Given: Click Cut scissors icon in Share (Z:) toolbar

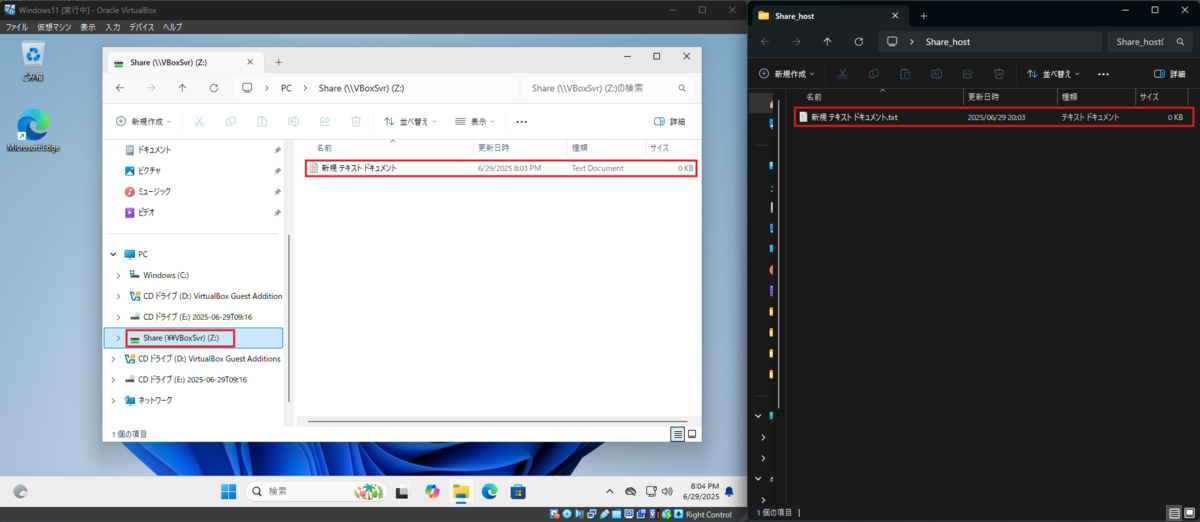Looking at the screenshot, I should click(x=199, y=121).
